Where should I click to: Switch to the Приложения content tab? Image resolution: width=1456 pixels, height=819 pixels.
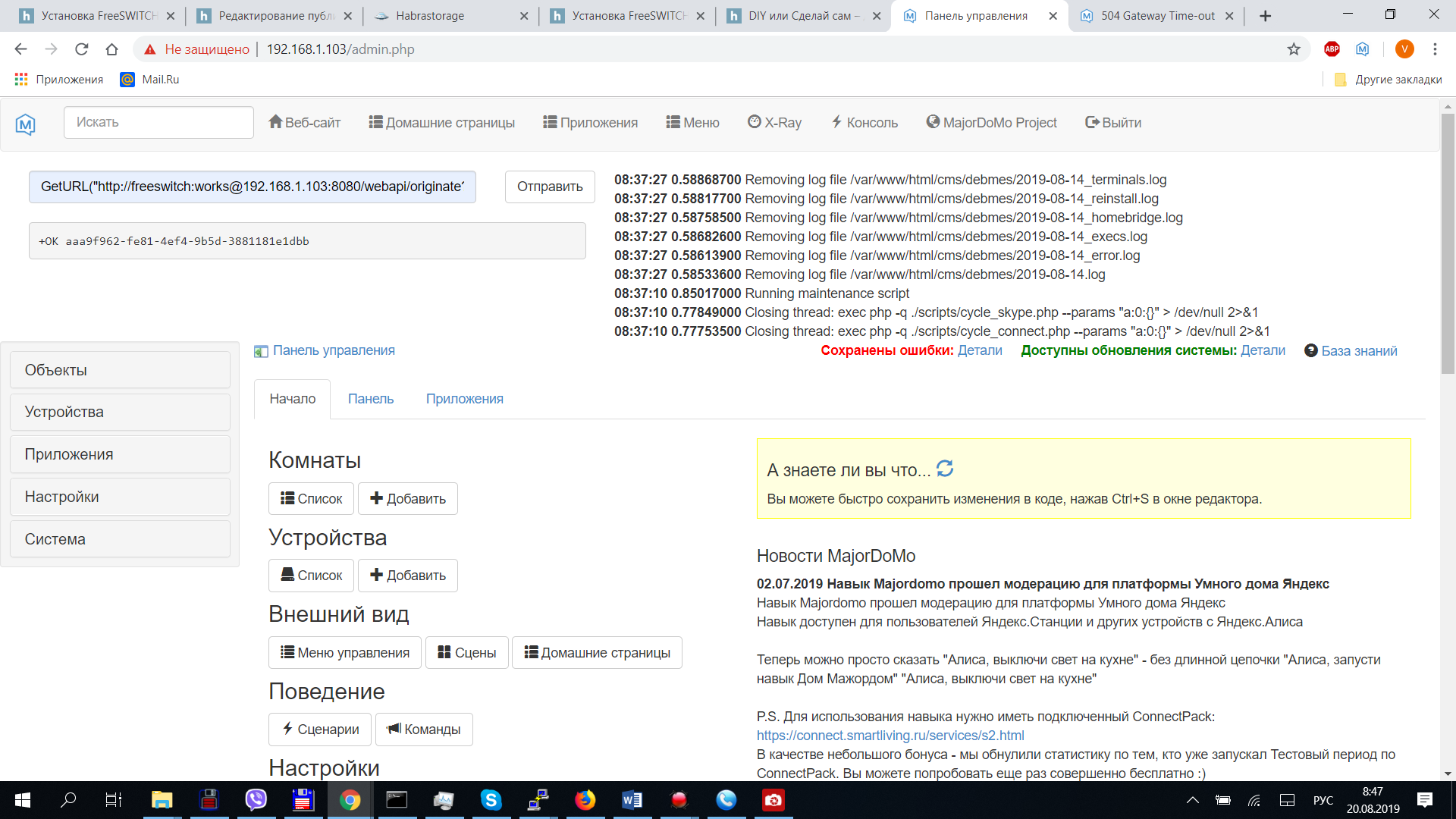click(x=465, y=399)
